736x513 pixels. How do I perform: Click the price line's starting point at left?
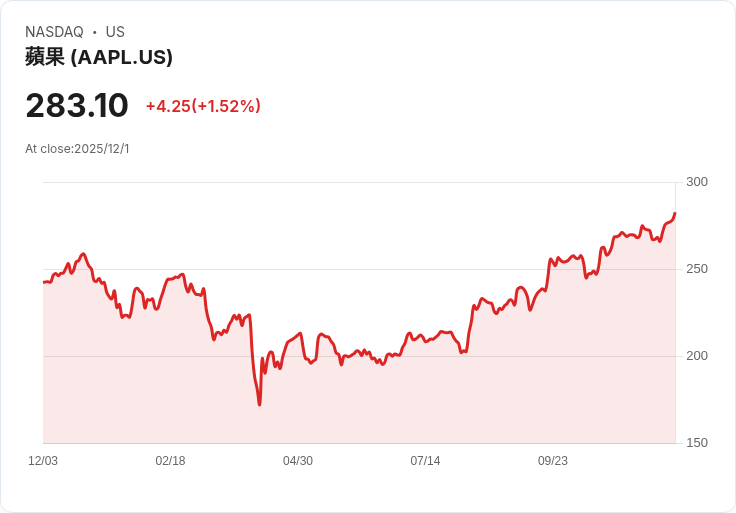click(44, 282)
